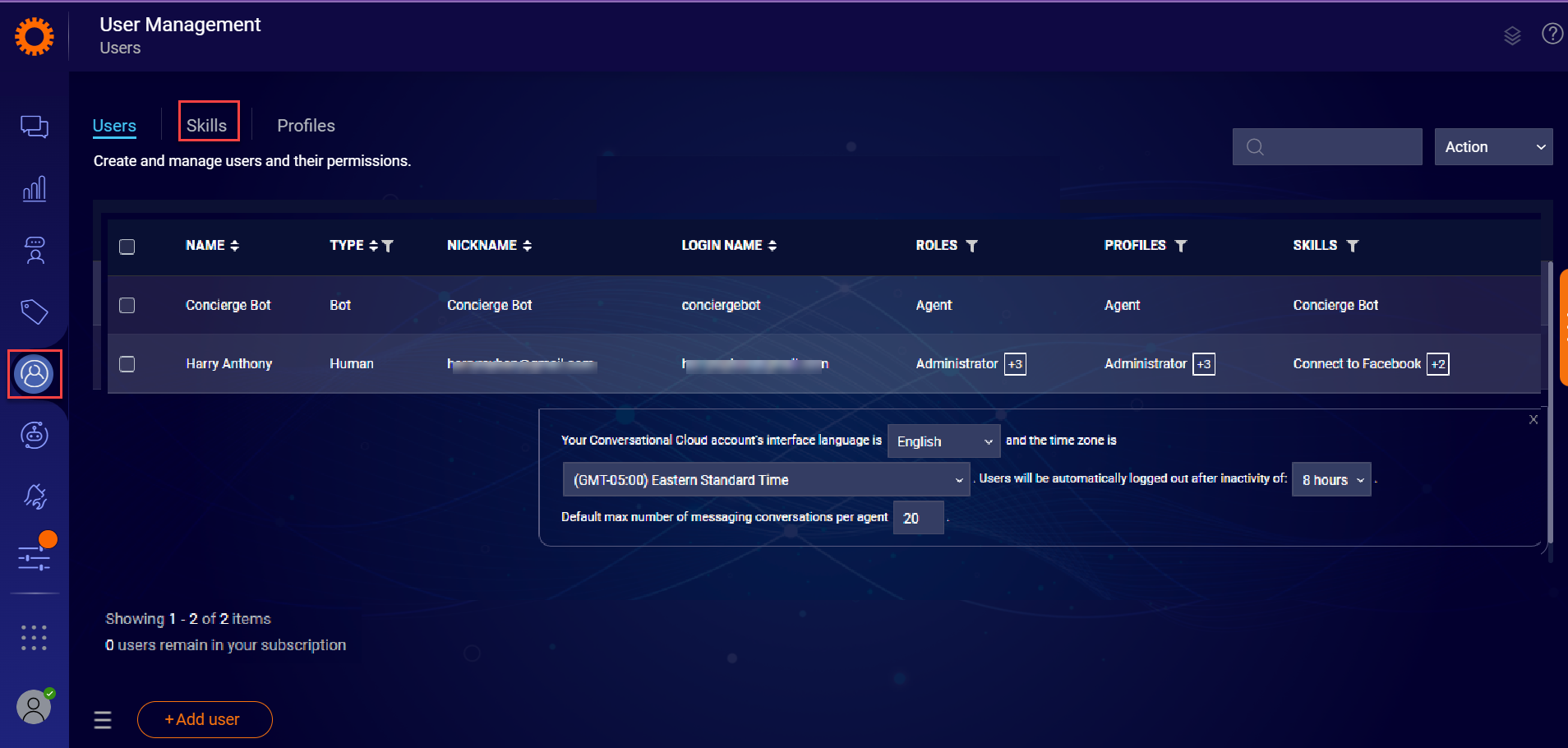The image size is (1568, 748).
Task: Click the tag icon in sidebar
Action: pyautogui.click(x=34, y=312)
